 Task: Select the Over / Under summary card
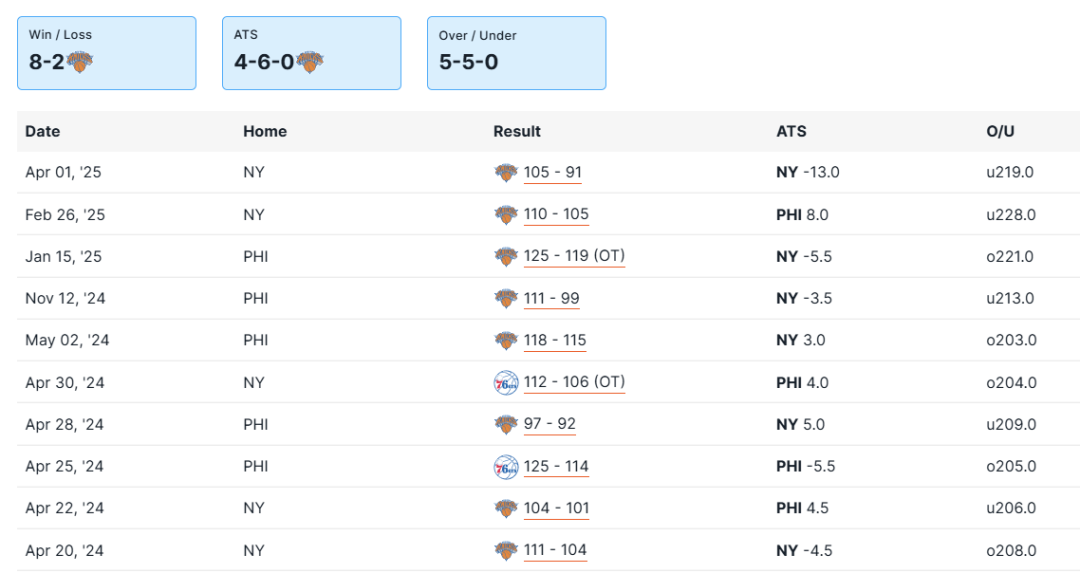coord(516,53)
